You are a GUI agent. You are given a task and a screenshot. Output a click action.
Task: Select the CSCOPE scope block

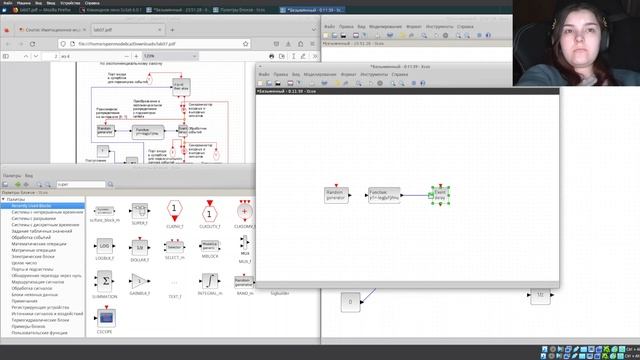tap(106, 317)
